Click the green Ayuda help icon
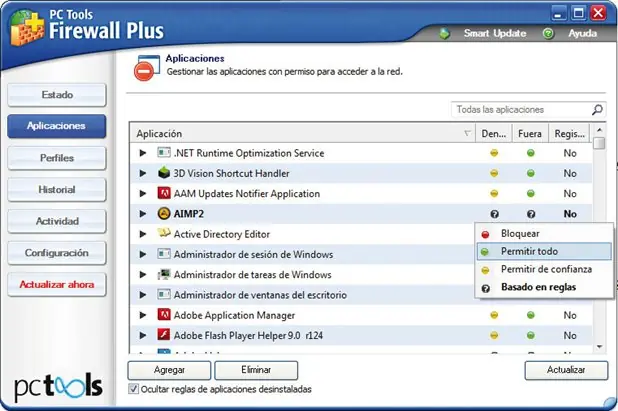This screenshot has width=618, height=411. point(548,34)
